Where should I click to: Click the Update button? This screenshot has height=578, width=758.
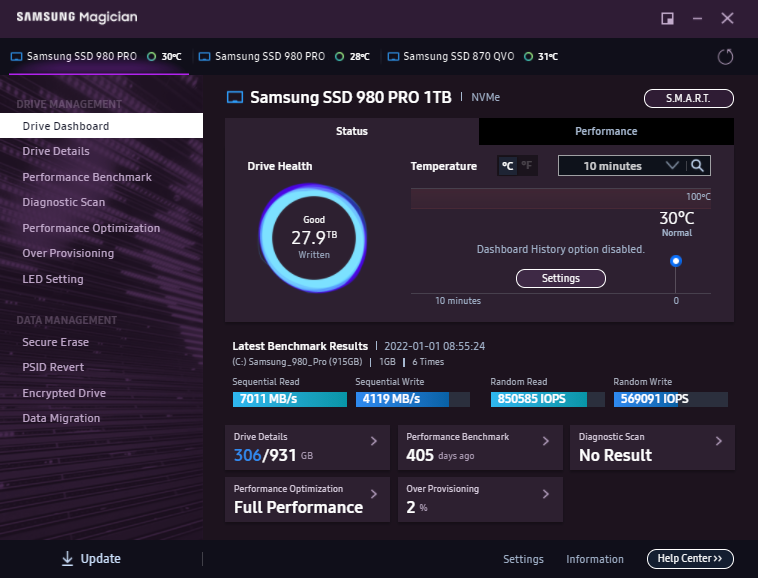coord(91,559)
